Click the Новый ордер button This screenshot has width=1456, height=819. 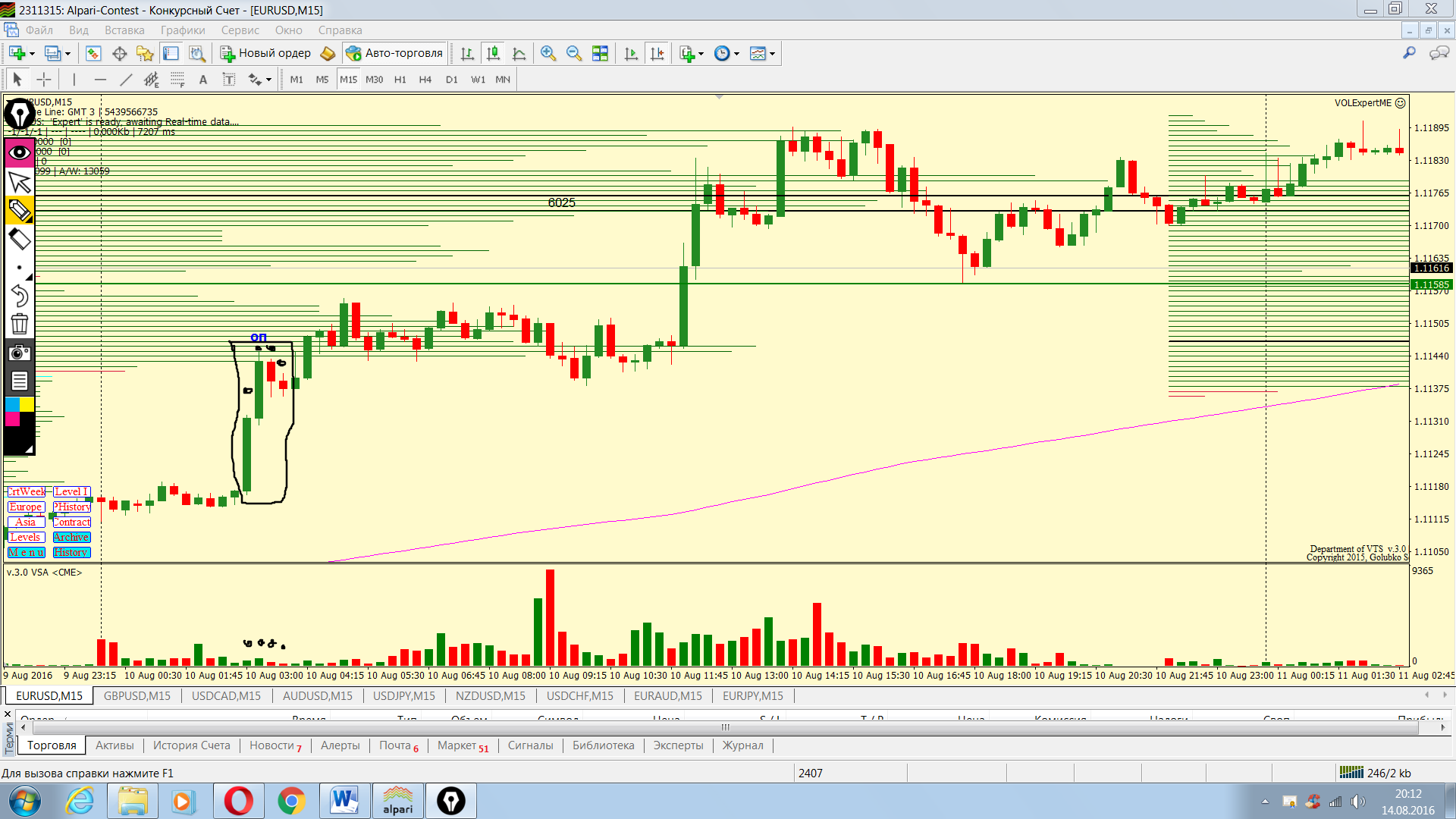pyautogui.click(x=265, y=53)
